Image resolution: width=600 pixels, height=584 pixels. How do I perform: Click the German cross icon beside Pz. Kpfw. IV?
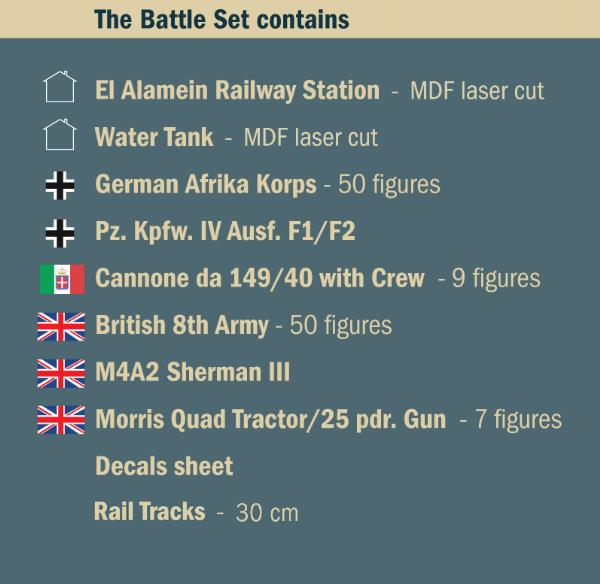pos(61,232)
